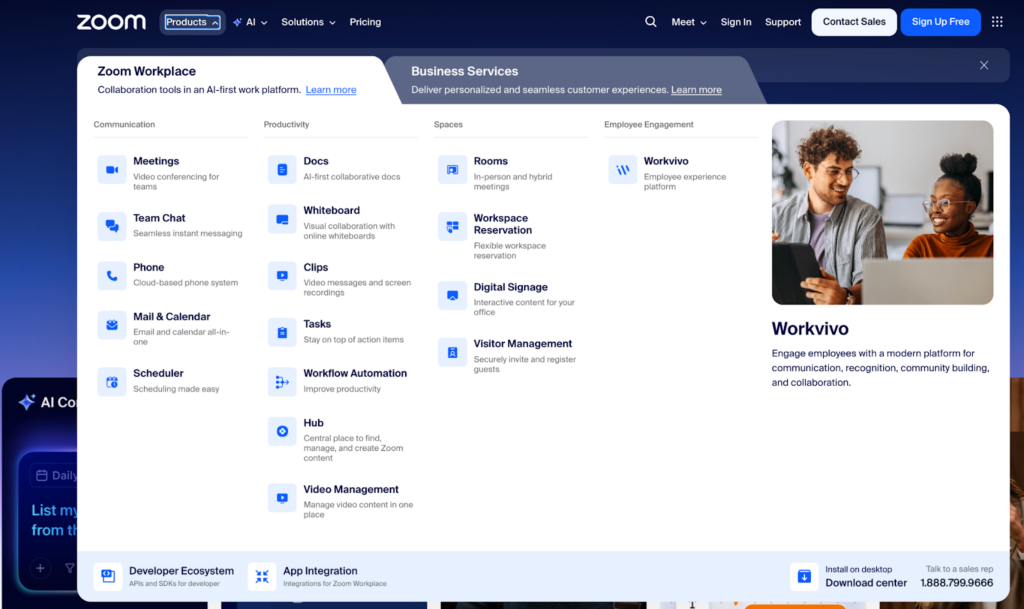Image resolution: width=1024 pixels, height=609 pixels.
Task: Select the Meetings video camera icon
Action: [x=111, y=169]
